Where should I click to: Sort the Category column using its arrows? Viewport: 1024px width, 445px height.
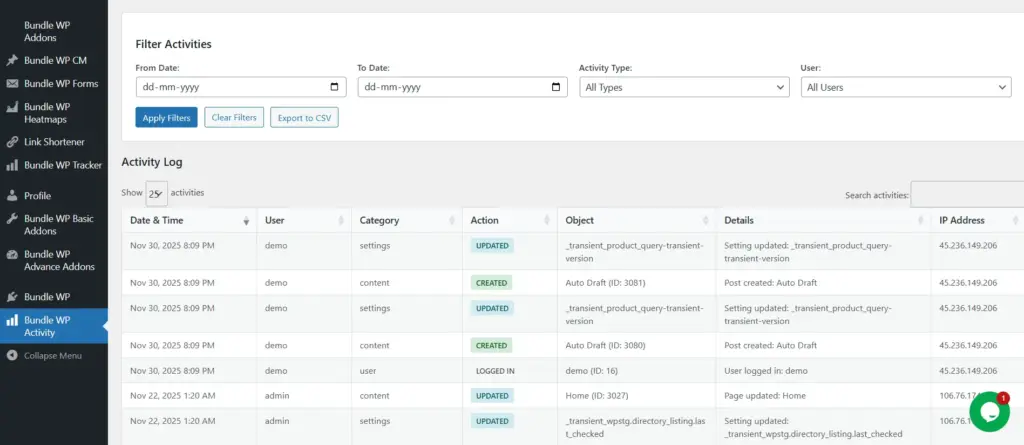[x=452, y=221]
